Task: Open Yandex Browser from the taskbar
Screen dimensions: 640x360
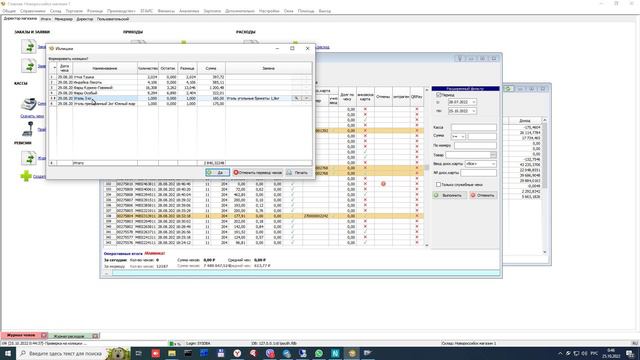Action: pyautogui.click(x=237, y=353)
